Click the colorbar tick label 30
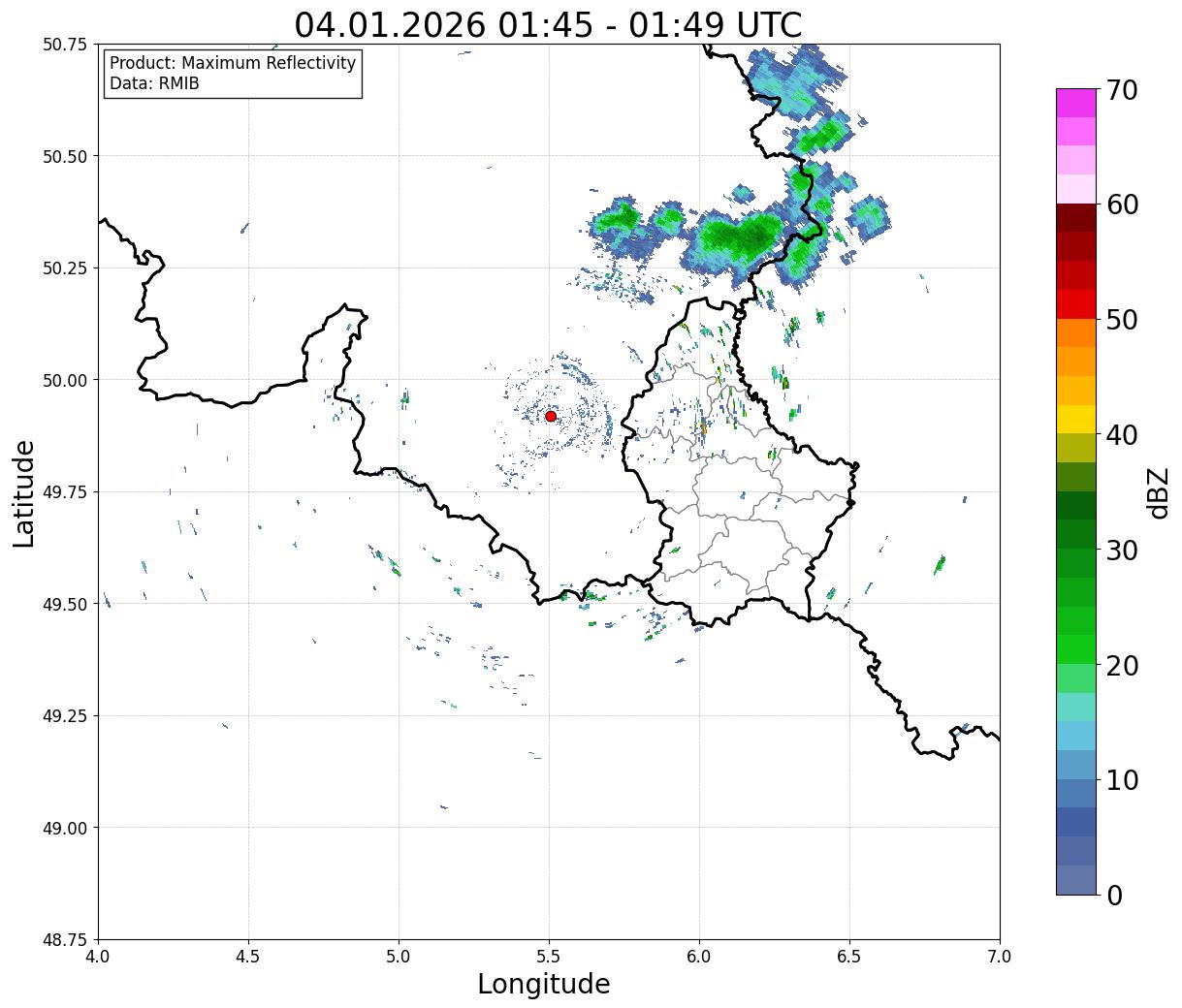The width and height of the screenshot is (1182, 1008). [x=1121, y=551]
